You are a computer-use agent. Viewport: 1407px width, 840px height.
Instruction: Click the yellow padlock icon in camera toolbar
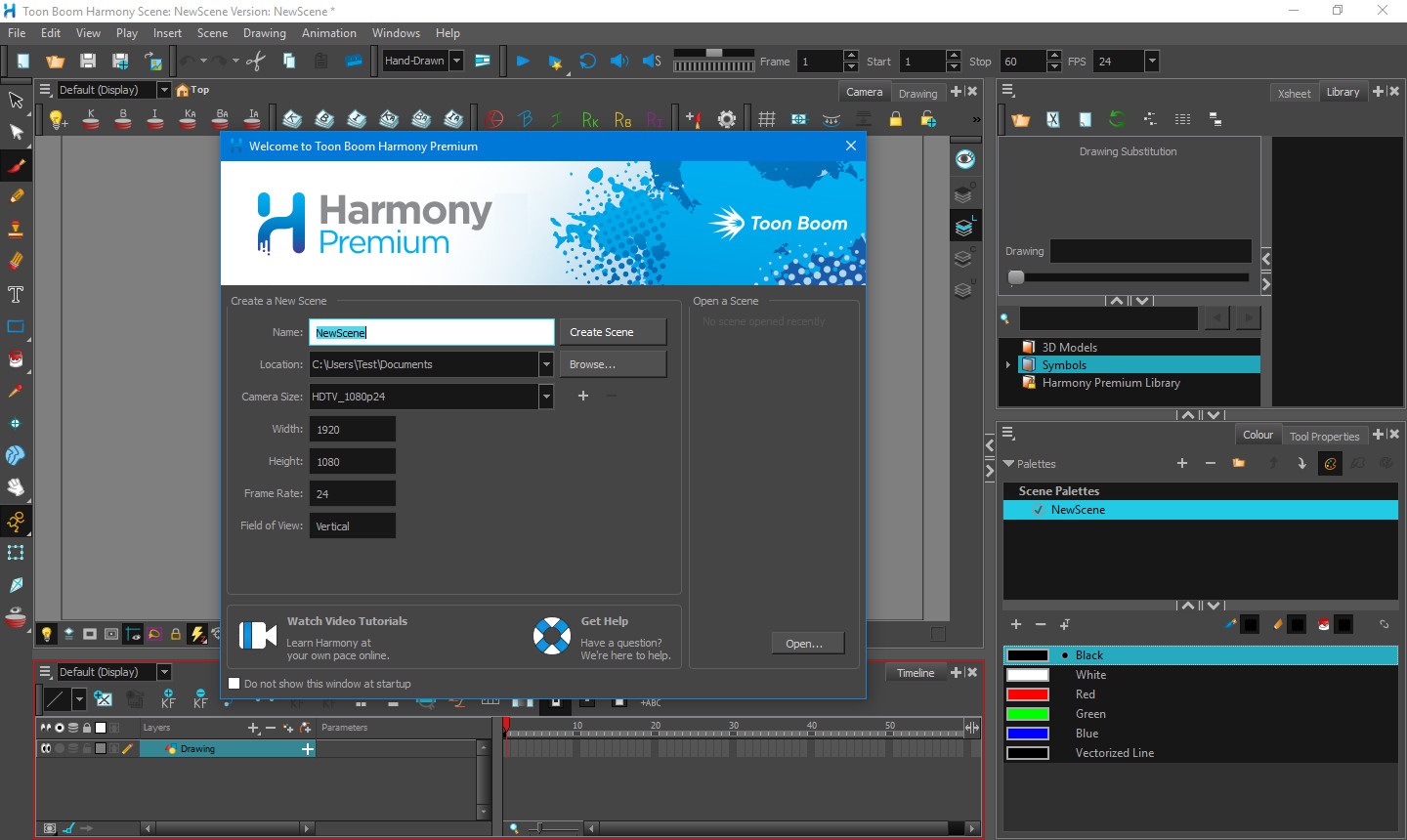[x=895, y=119]
